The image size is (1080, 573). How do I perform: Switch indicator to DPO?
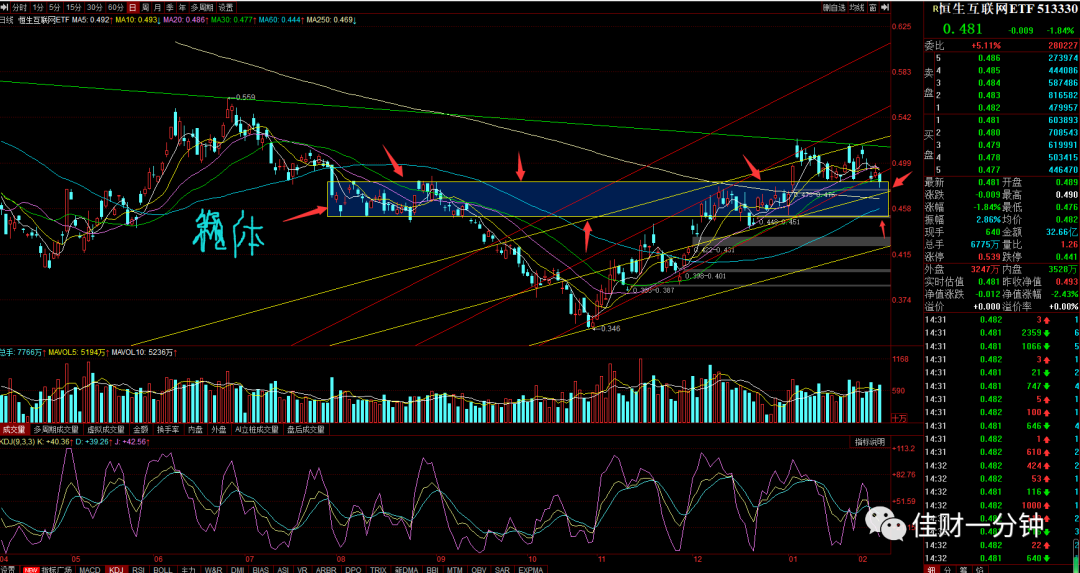coord(353,570)
